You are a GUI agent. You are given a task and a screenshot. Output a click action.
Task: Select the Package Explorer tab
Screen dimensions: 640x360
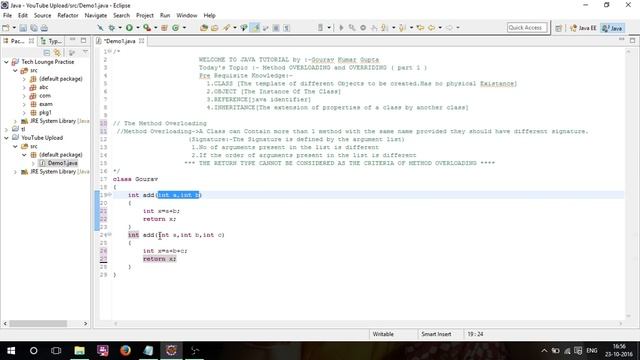click(x=17, y=41)
